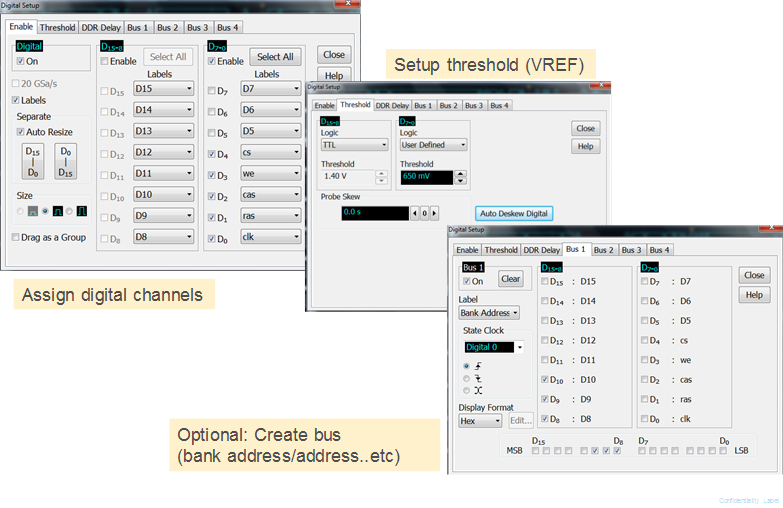Expand the Bank Address label dropdown
783x508 pixels.
point(489,313)
